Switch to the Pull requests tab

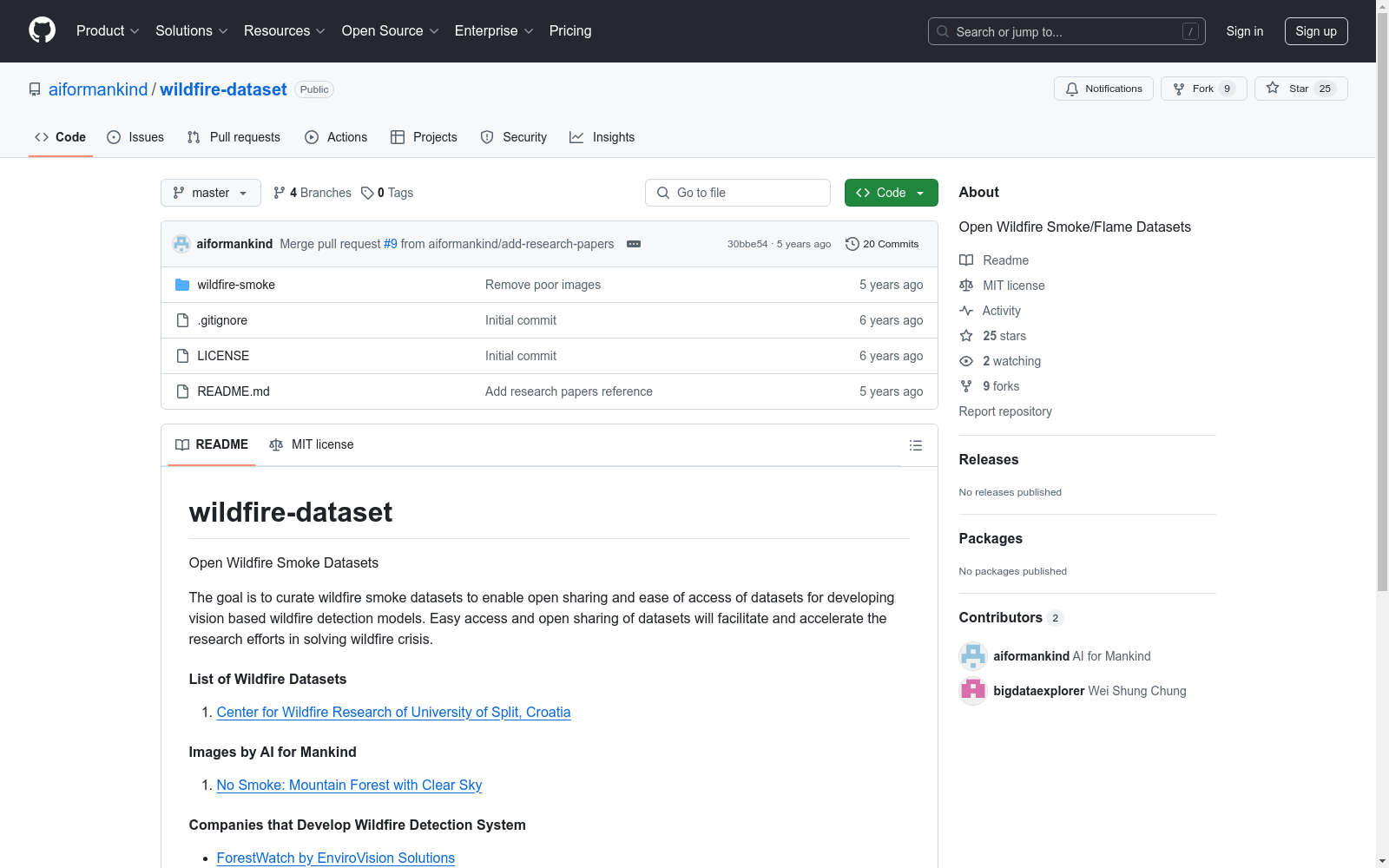[x=234, y=137]
